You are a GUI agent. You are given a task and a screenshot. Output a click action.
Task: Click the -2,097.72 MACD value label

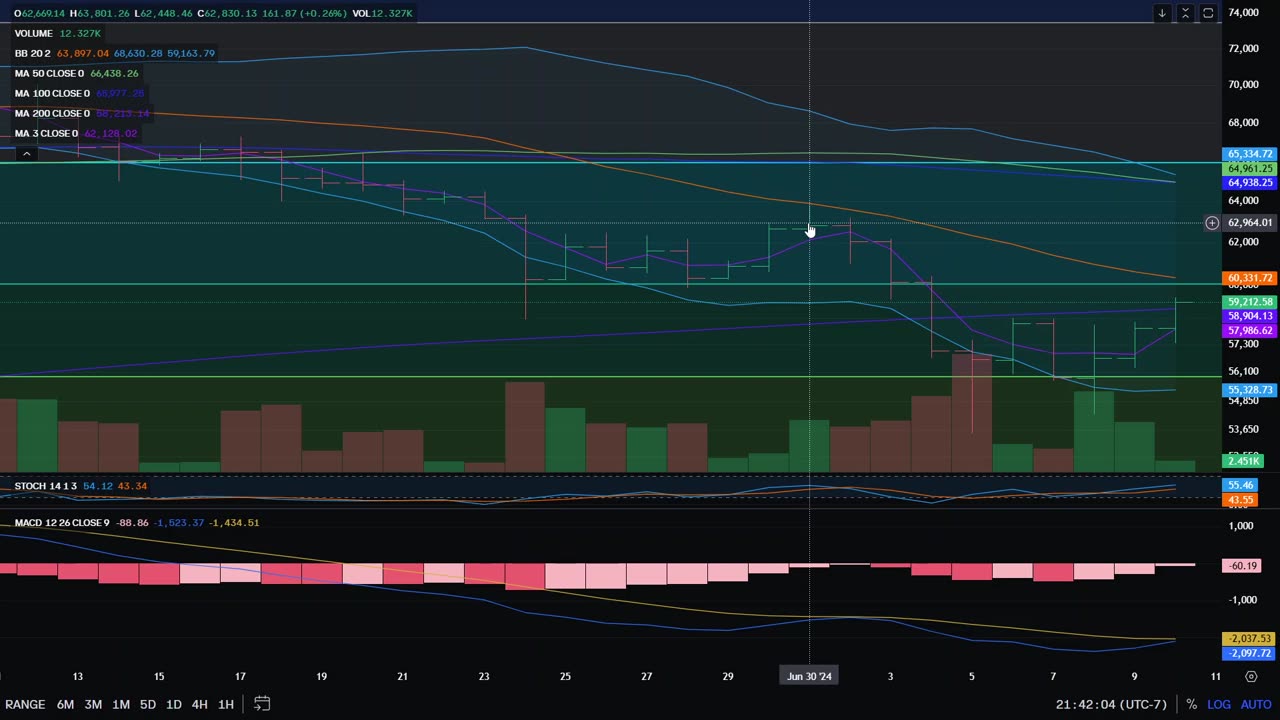pyautogui.click(x=1250, y=653)
